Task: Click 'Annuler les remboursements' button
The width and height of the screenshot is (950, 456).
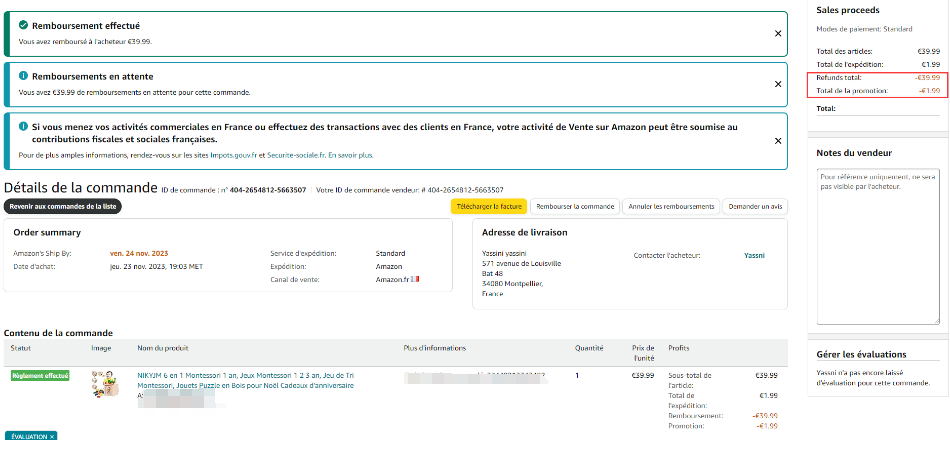Action: coord(669,206)
